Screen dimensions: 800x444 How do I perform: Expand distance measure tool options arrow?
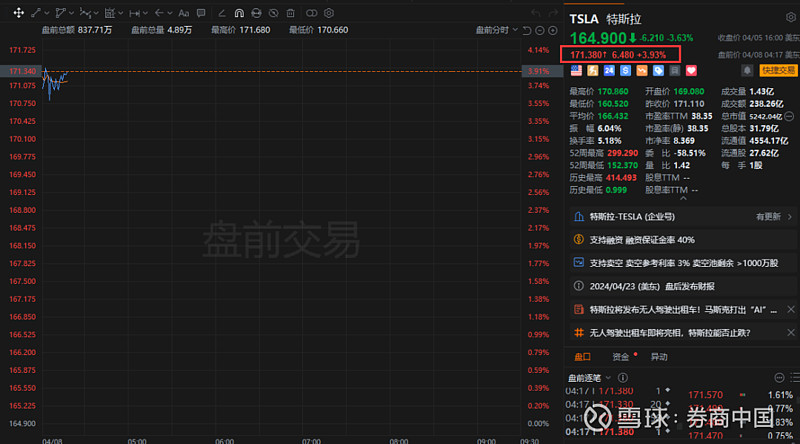[x=145, y=13]
